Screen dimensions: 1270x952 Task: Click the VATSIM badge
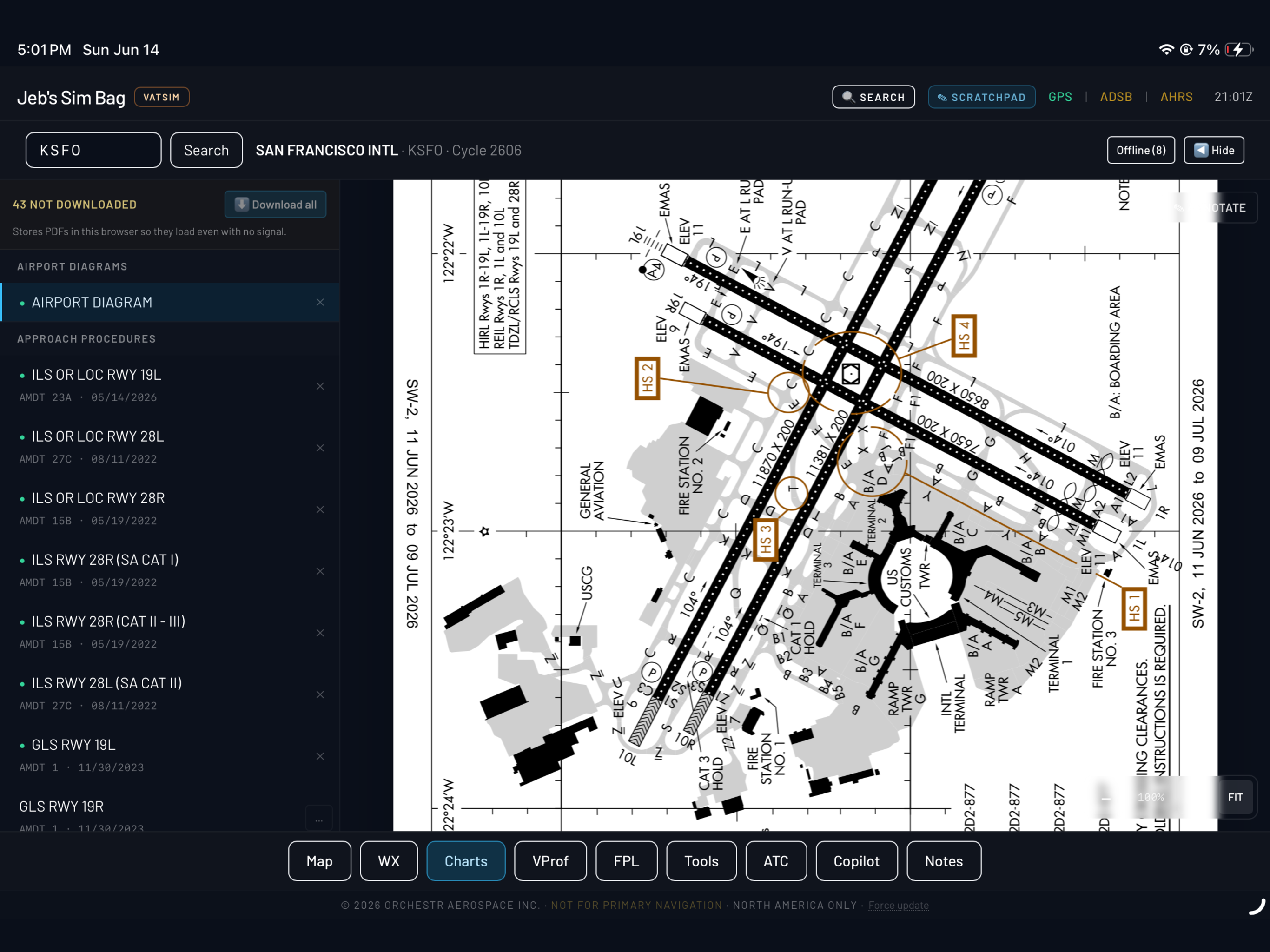(x=161, y=97)
